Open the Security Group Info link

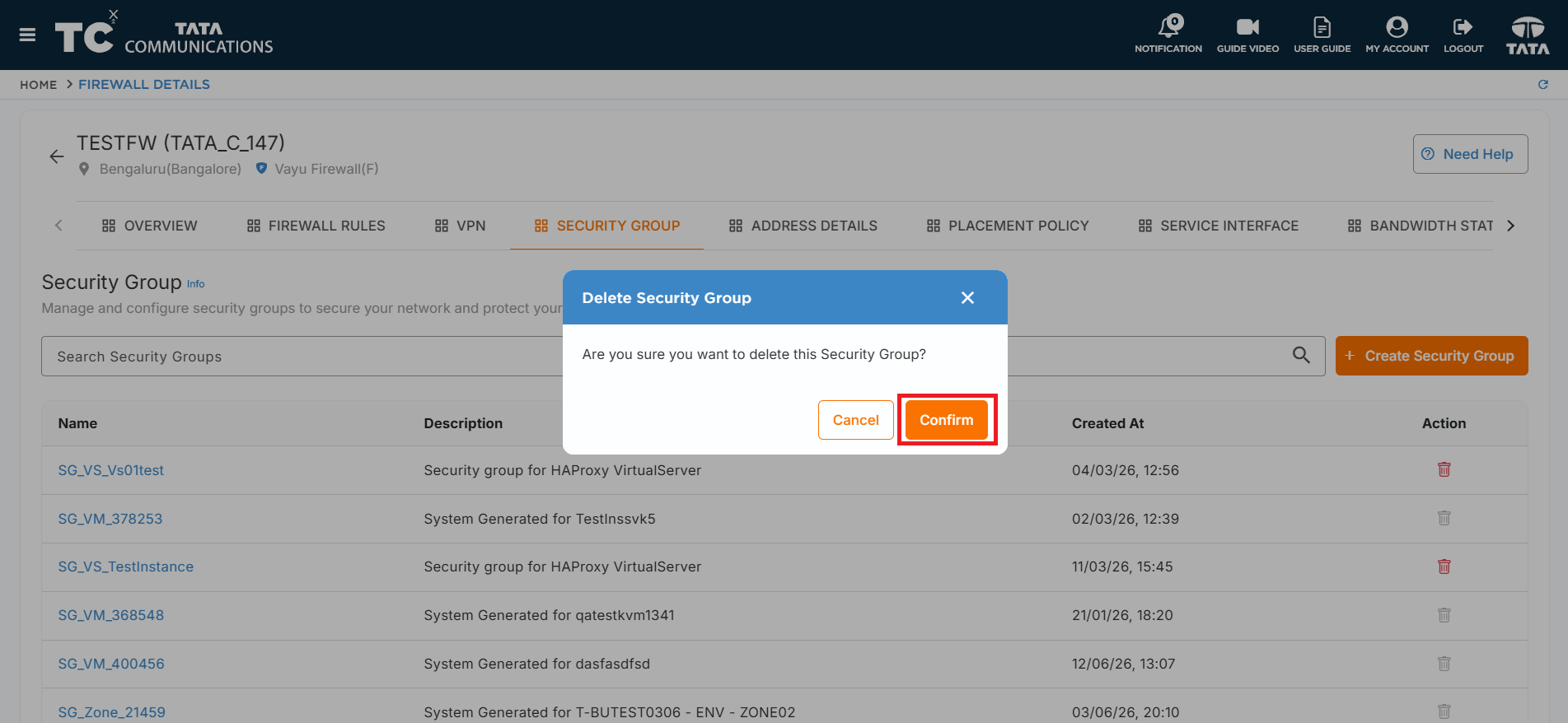(195, 284)
